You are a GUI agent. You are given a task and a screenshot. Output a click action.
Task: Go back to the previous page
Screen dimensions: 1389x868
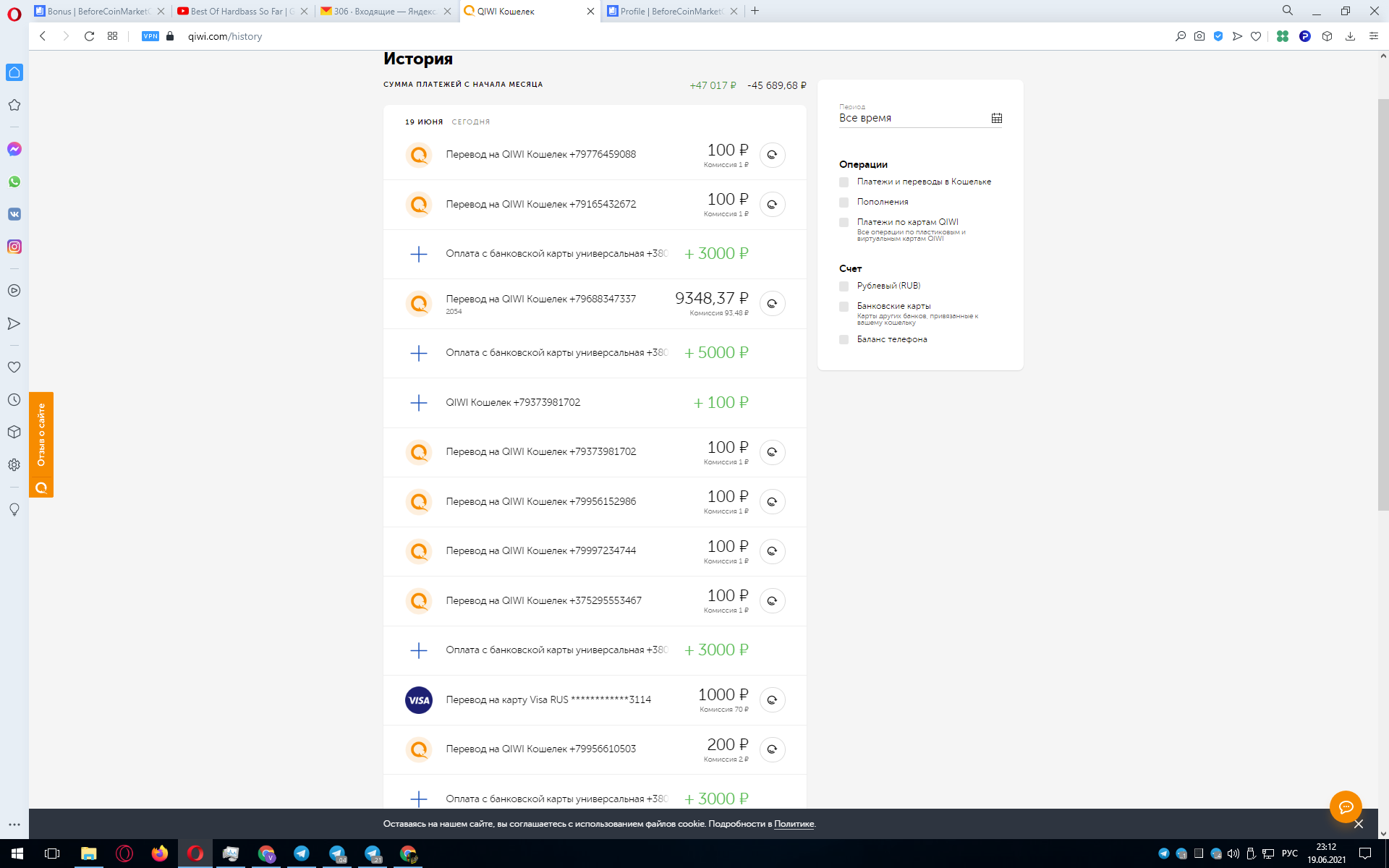point(43,36)
